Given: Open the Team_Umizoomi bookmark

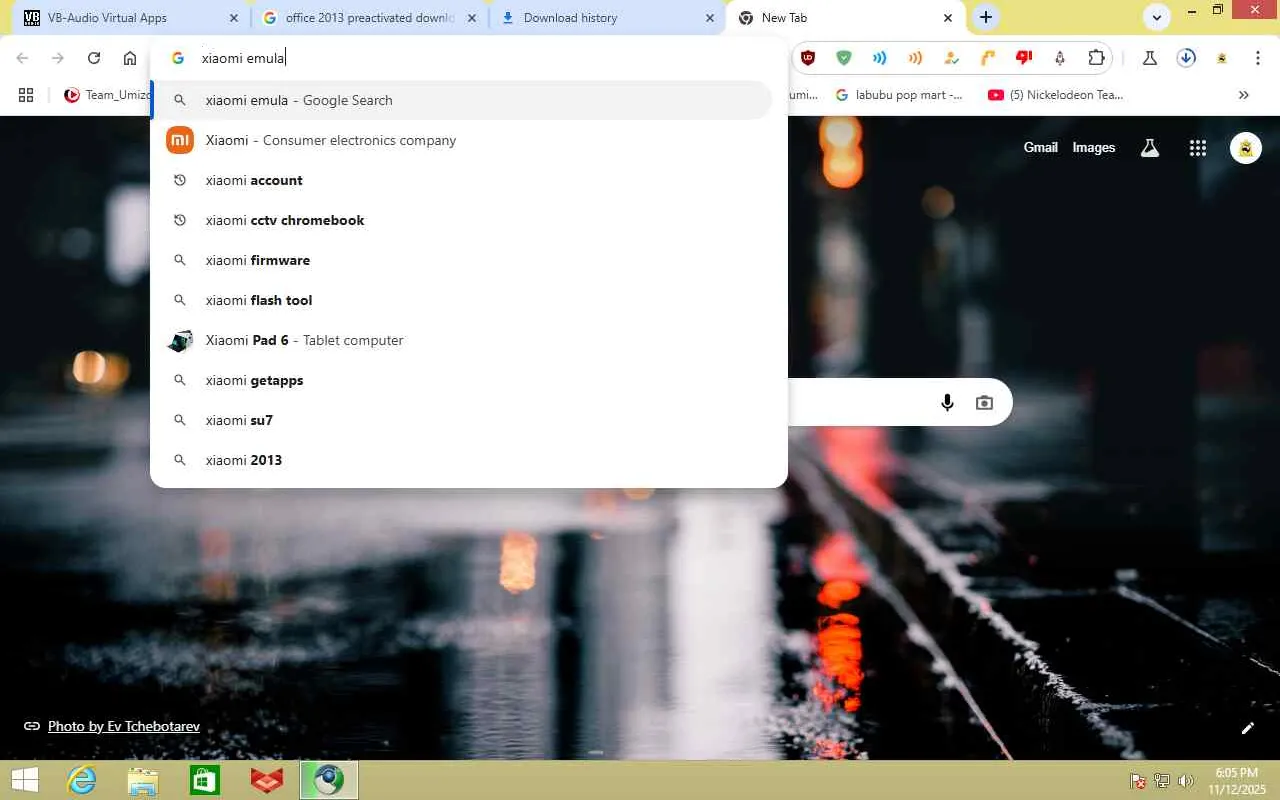Looking at the screenshot, I should point(107,95).
